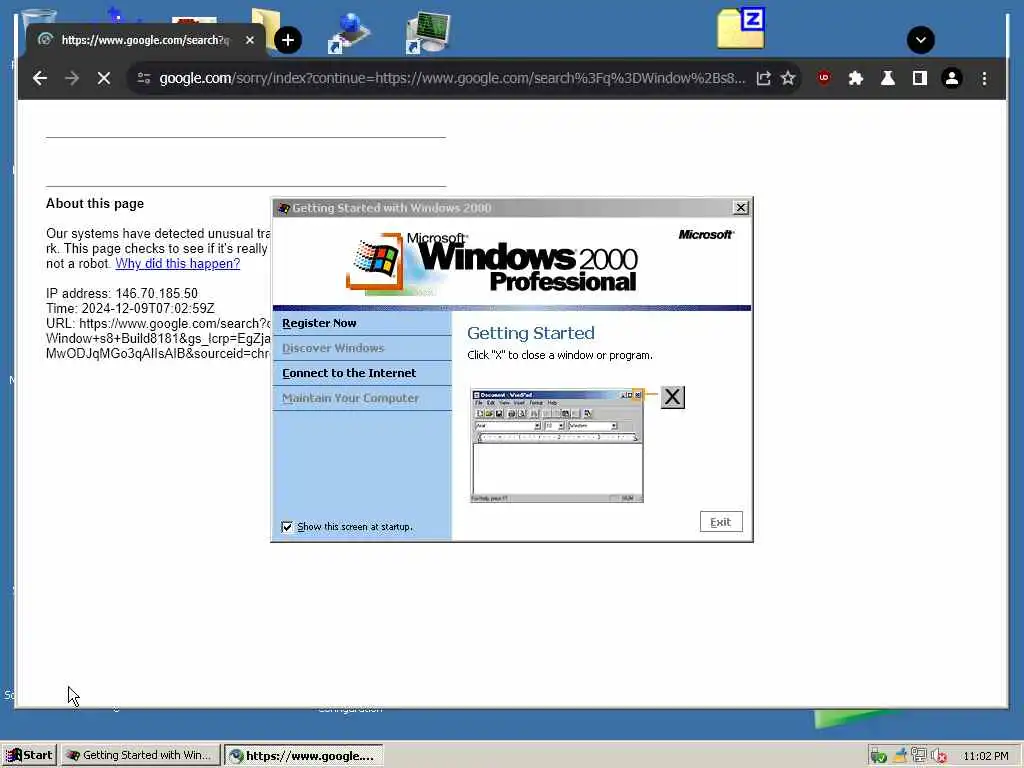Viewport: 1024px width, 768px height.
Task: Open the uBlock Origin extension icon
Action: [x=824, y=78]
